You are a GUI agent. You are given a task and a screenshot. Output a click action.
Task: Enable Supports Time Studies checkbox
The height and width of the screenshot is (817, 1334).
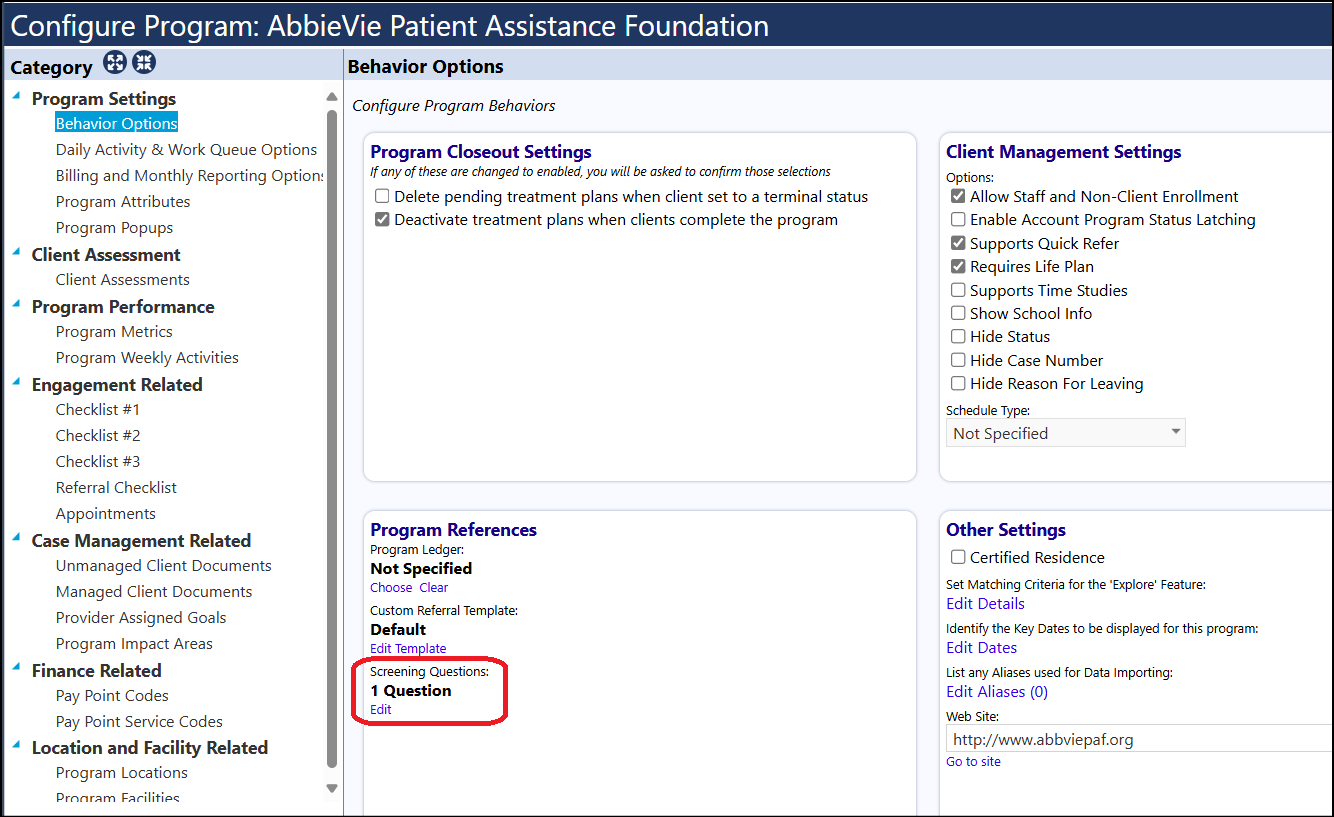tap(958, 290)
